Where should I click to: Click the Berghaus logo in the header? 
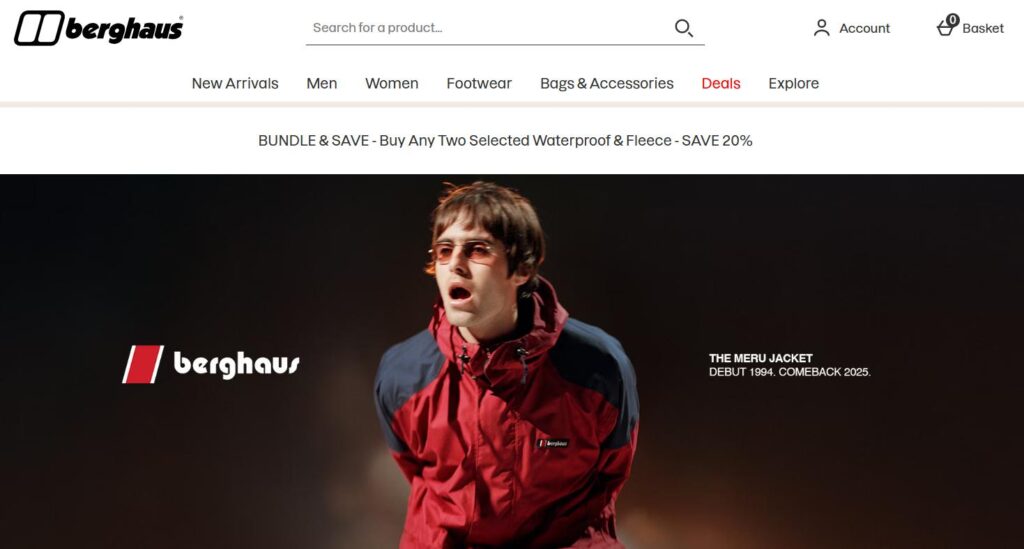(99, 28)
